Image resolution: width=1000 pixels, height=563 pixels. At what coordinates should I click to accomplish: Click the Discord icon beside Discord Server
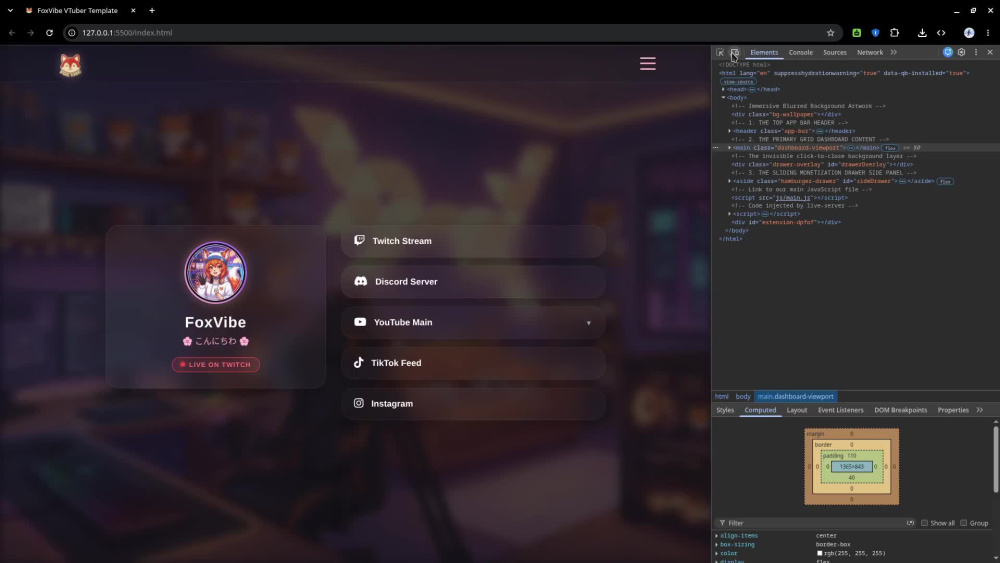click(360, 281)
